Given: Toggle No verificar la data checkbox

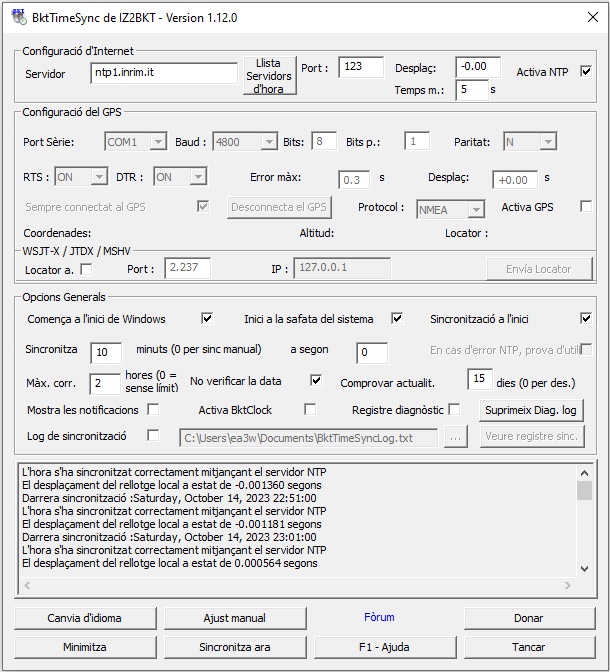Looking at the screenshot, I should point(316,380).
